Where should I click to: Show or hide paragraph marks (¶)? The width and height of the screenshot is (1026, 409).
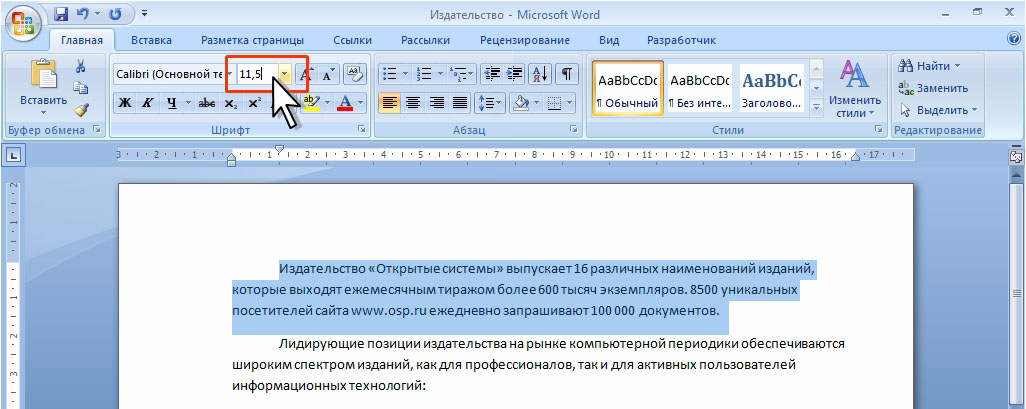tap(567, 74)
